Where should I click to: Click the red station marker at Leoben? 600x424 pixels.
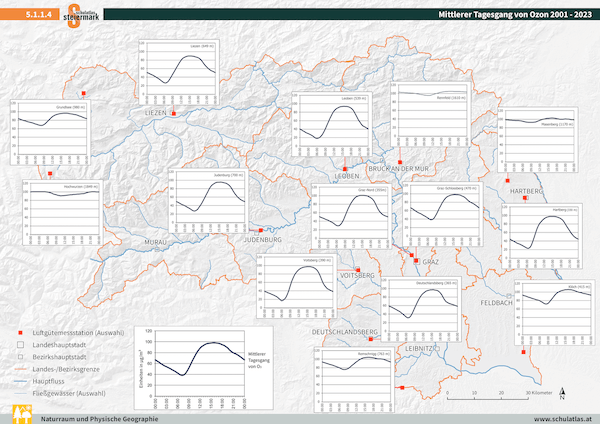(345, 169)
